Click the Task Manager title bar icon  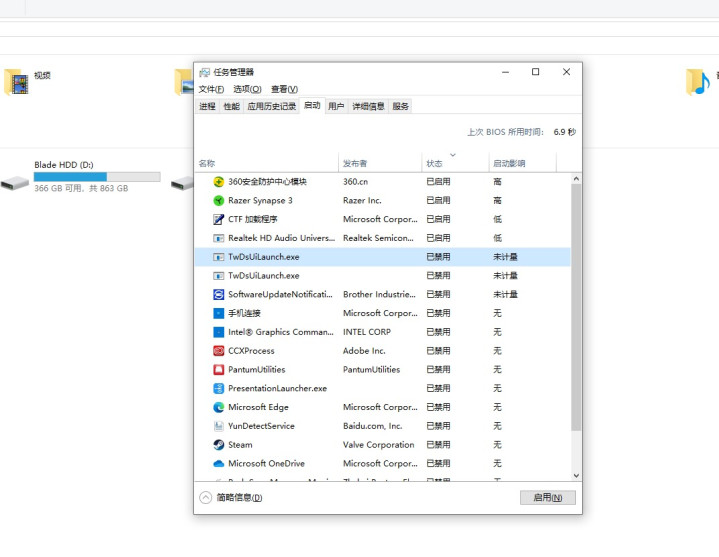[x=205, y=72]
